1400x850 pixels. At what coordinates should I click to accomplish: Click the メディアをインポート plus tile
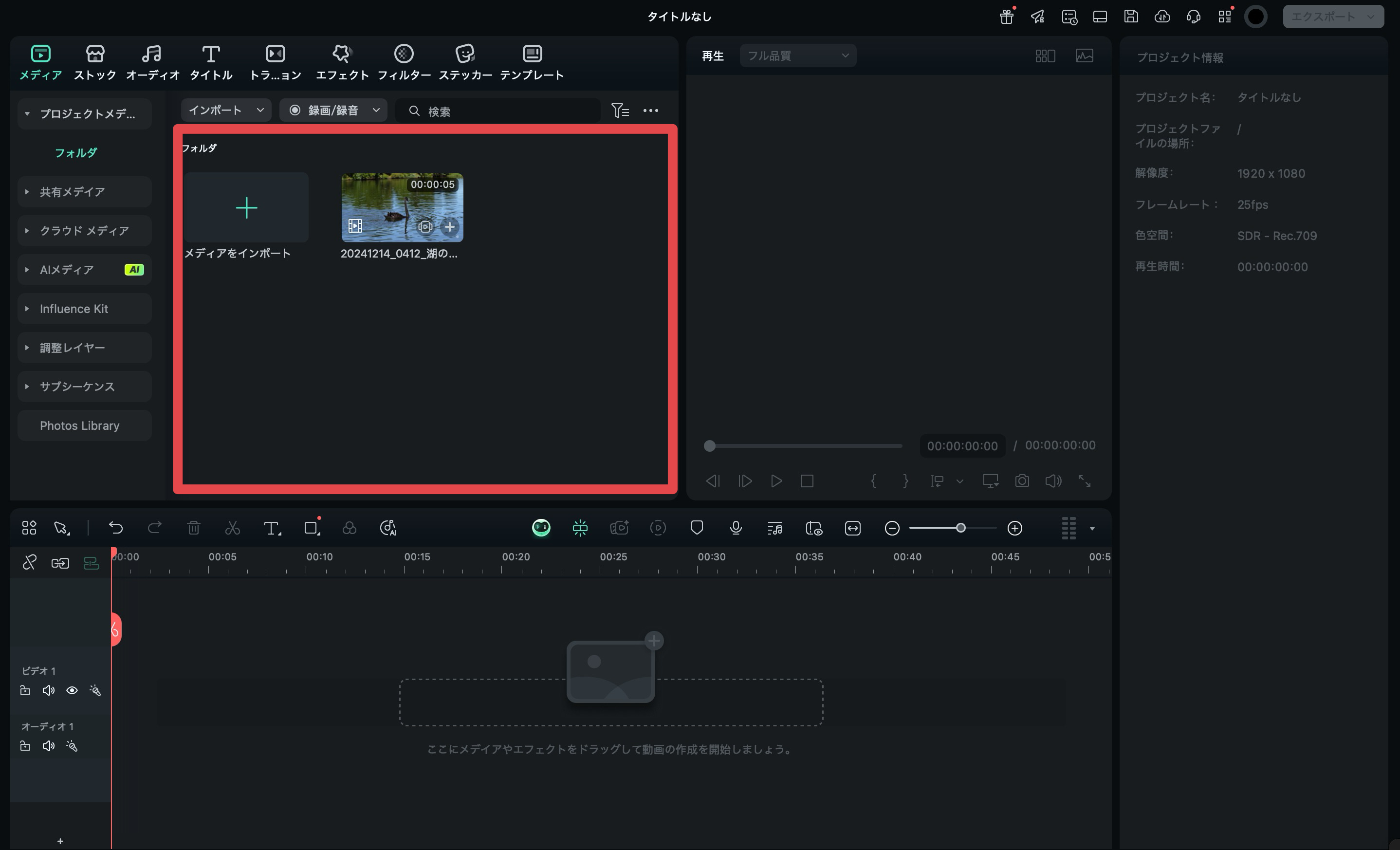246,207
